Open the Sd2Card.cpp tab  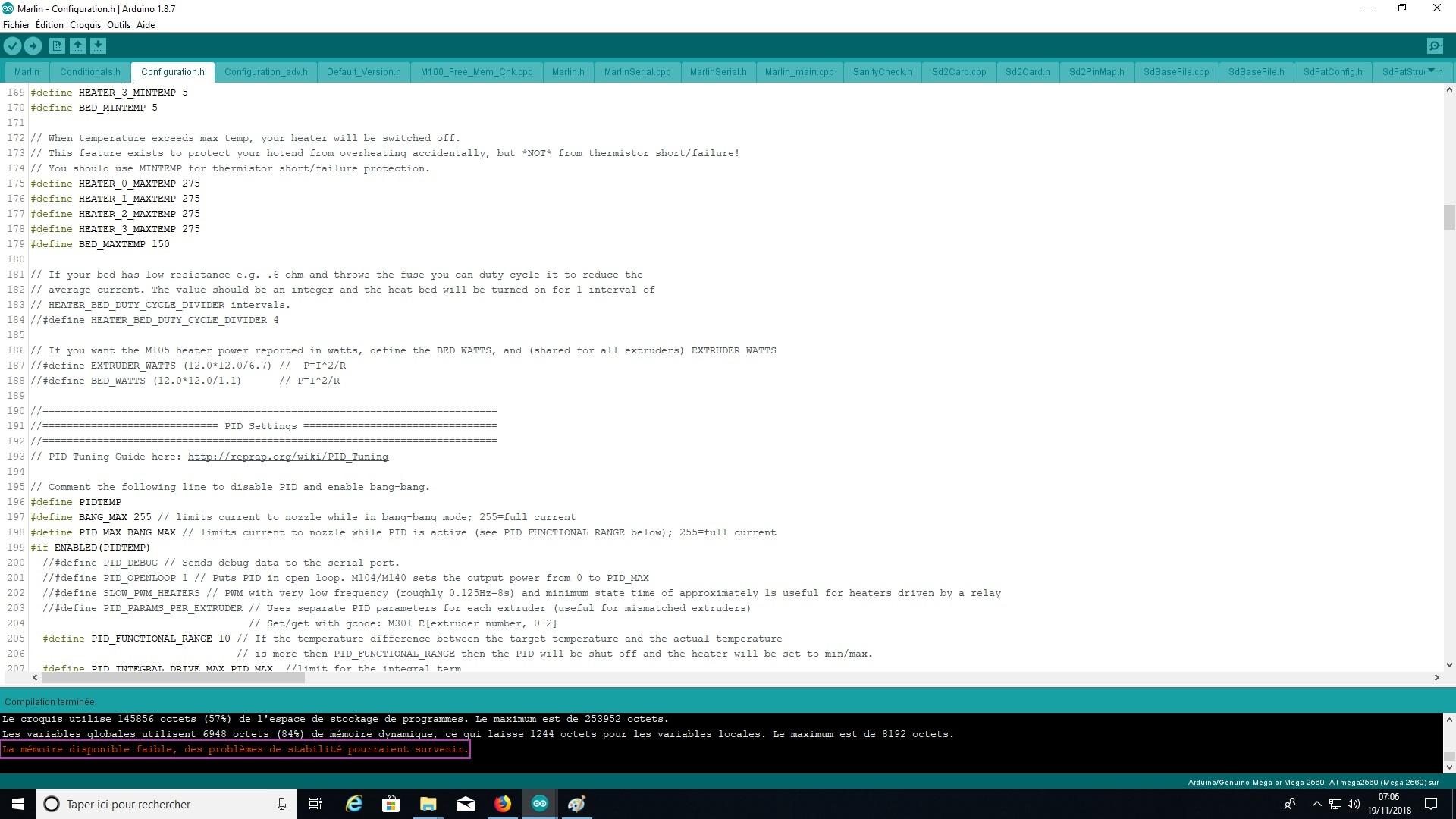tap(959, 72)
